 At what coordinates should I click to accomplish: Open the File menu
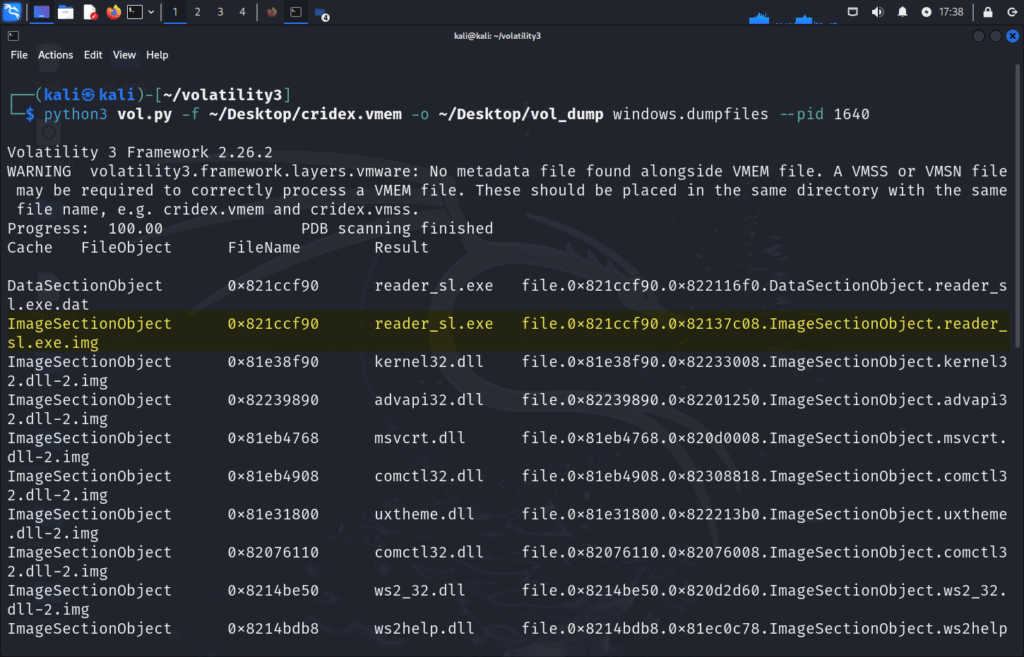click(x=19, y=55)
